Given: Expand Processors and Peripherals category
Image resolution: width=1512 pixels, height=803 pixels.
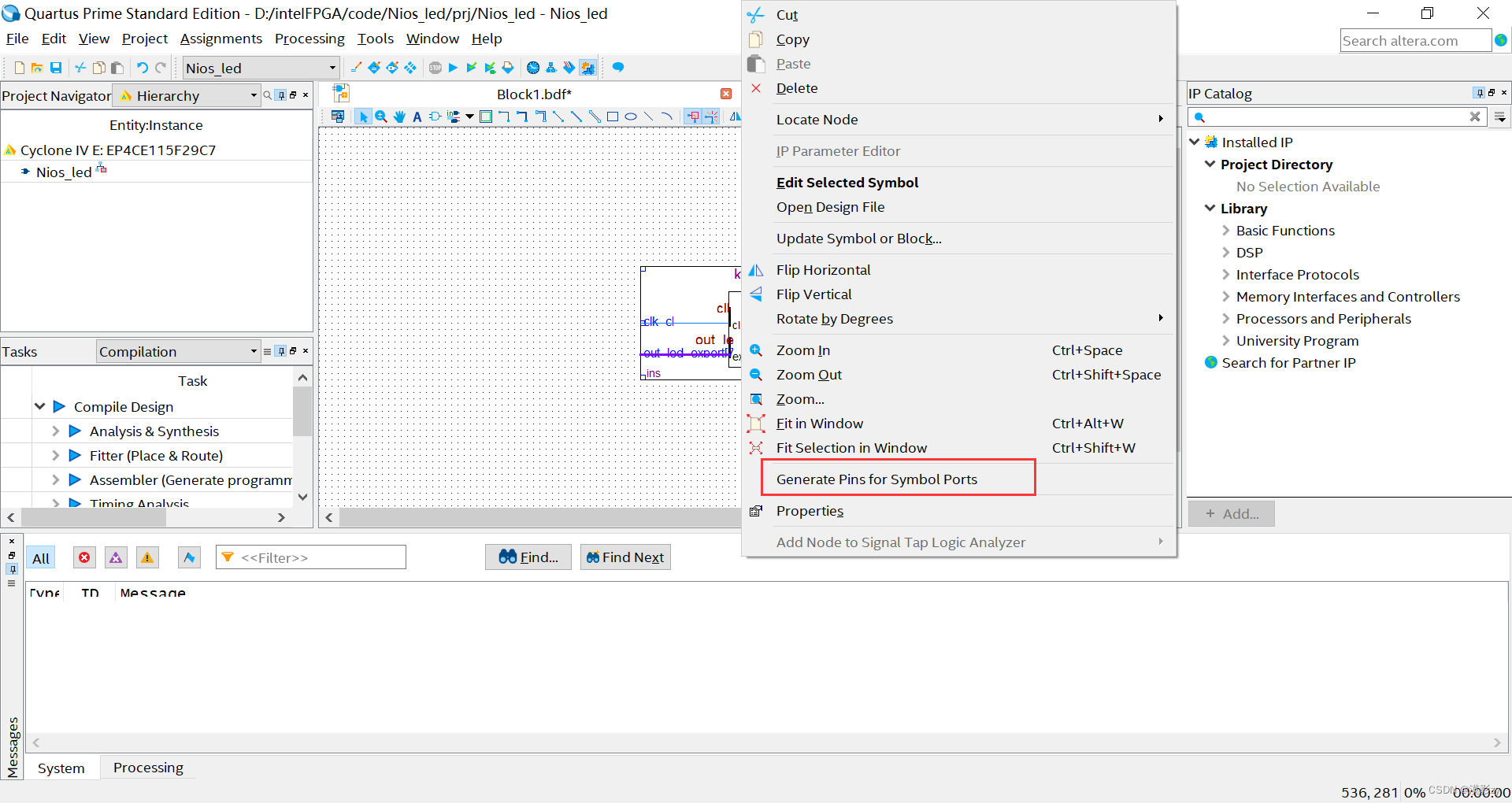Looking at the screenshot, I should click(1225, 319).
